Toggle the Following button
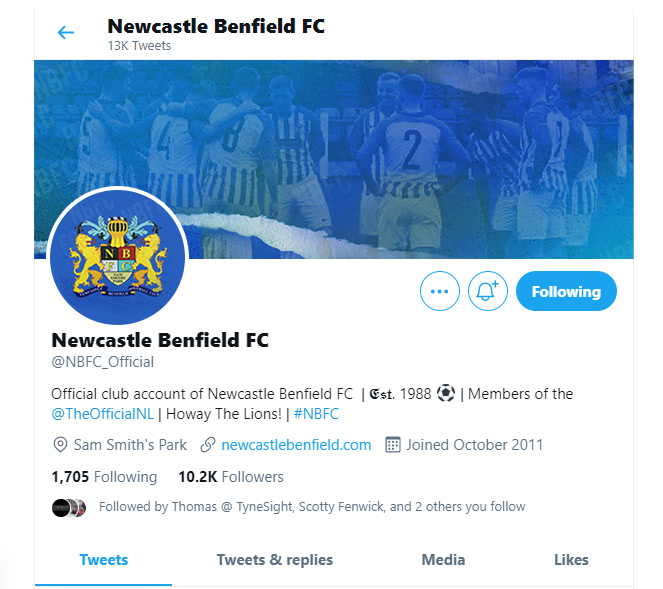 (x=566, y=291)
